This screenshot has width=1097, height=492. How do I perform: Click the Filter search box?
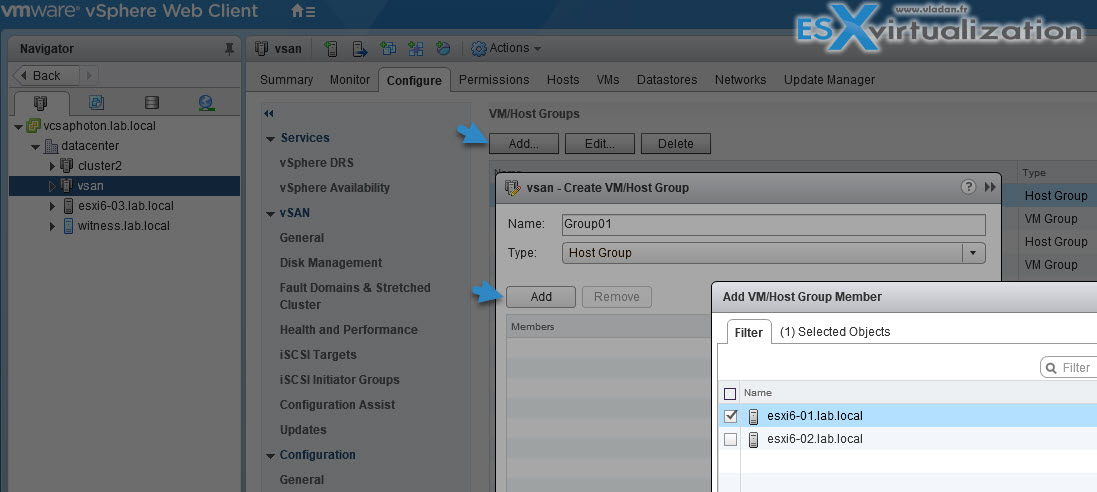tap(1069, 367)
